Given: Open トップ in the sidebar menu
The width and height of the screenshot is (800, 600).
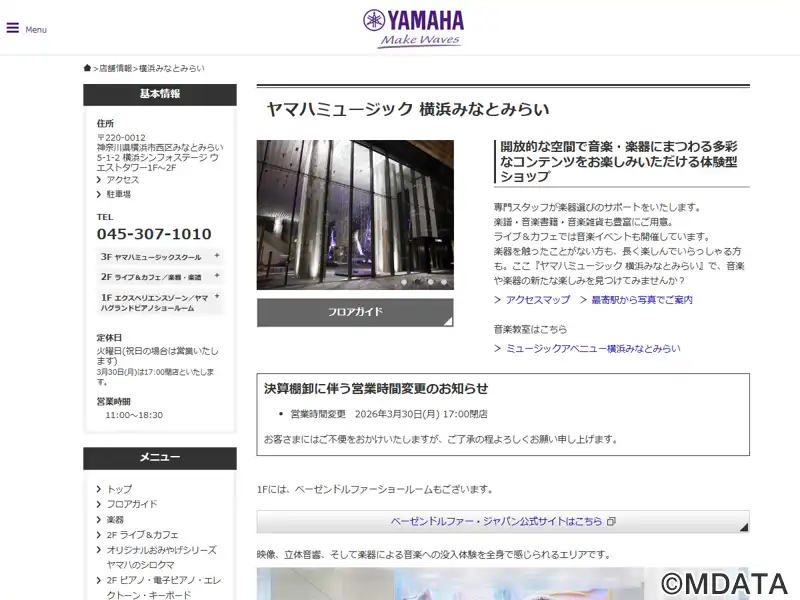Looking at the screenshot, I should (119, 489).
